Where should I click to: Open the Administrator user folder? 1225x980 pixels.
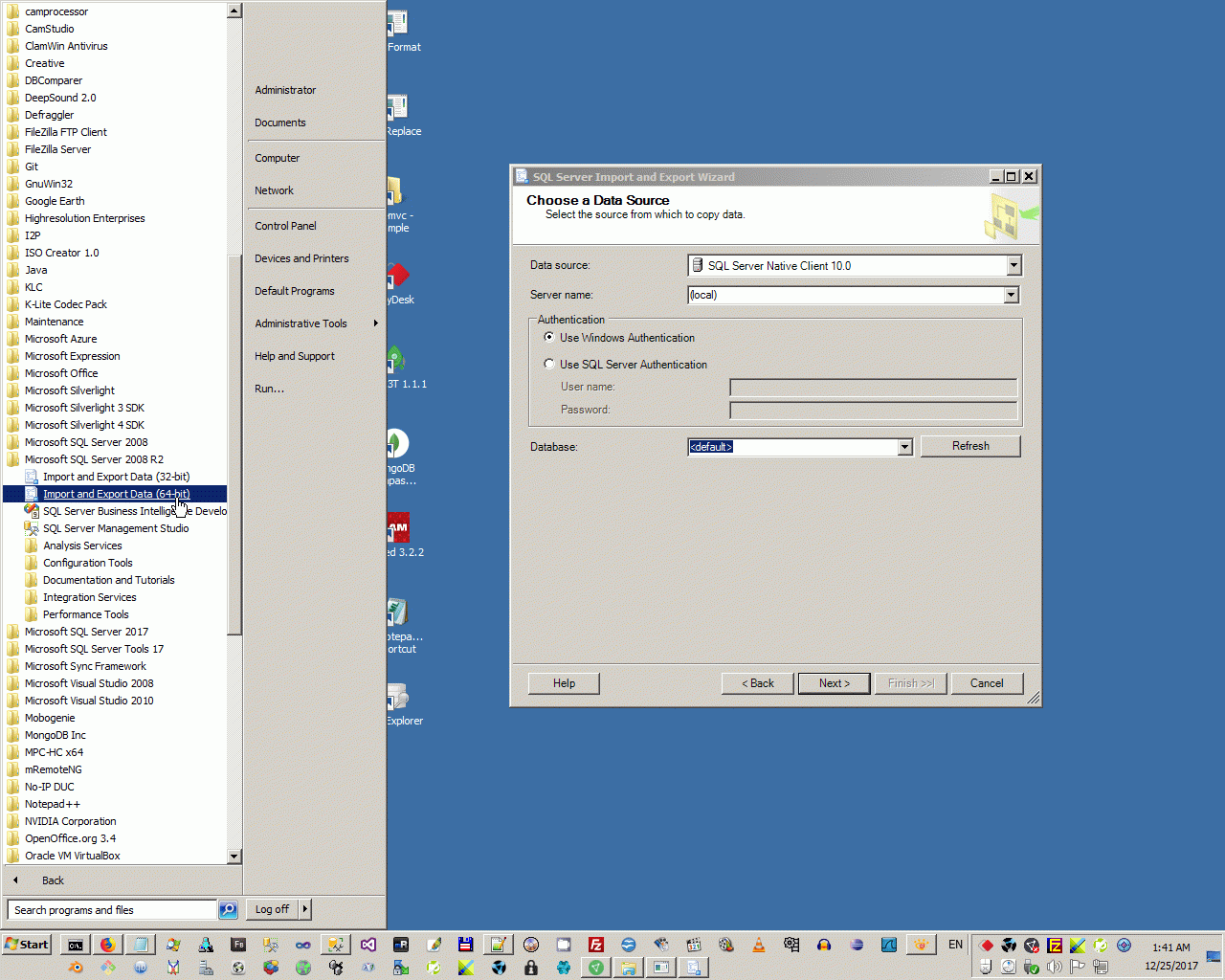[x=285, y=90]
